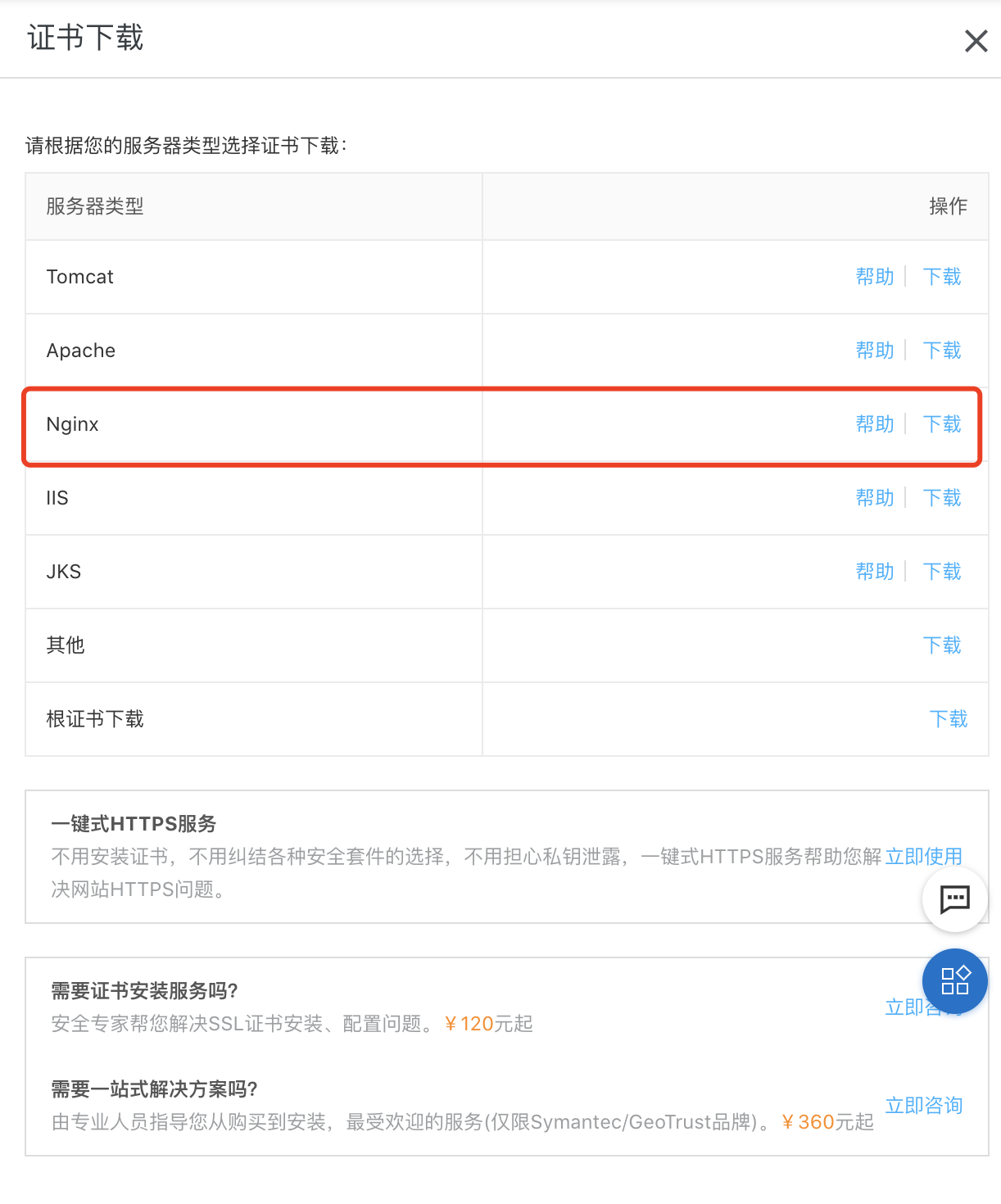Click the 操作 column header

[x=949, y=206]
